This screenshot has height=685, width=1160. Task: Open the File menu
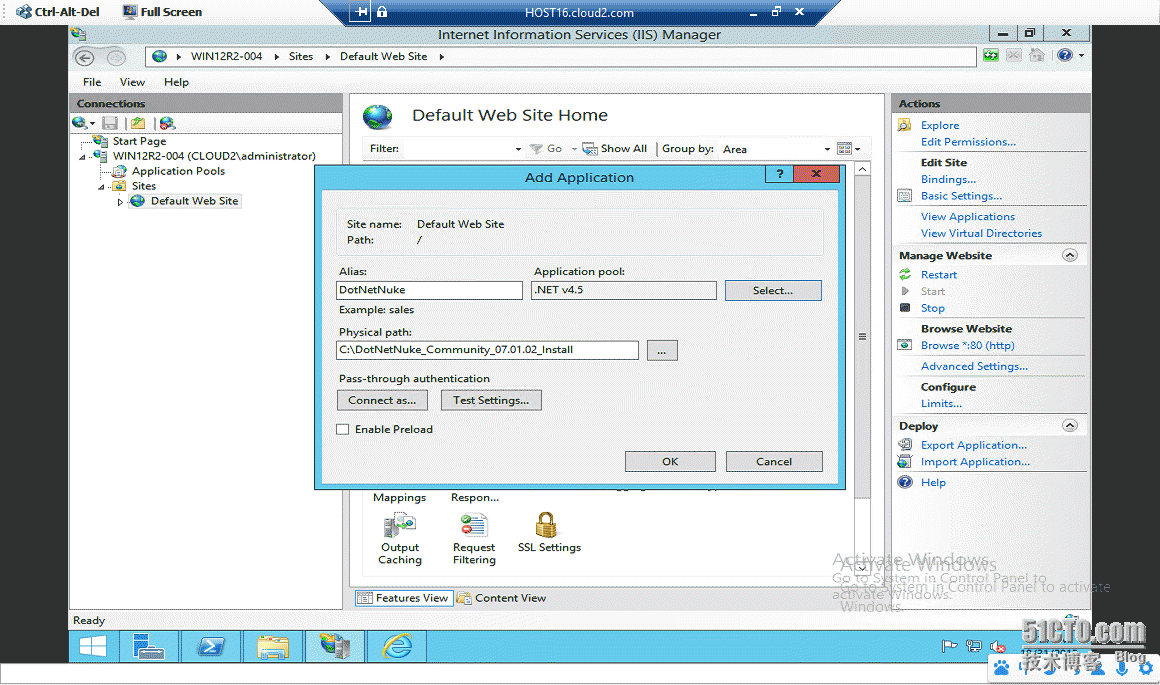[x=92, y=82]
